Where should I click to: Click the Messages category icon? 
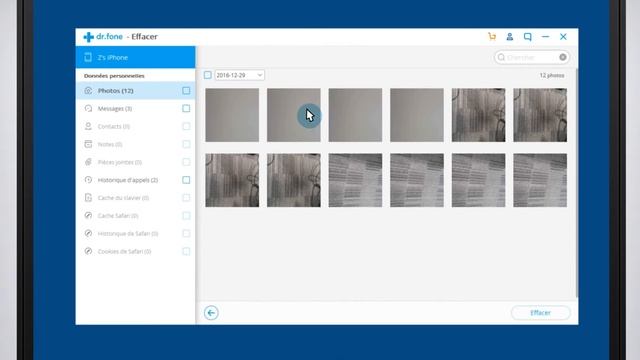tap(88, 109)
